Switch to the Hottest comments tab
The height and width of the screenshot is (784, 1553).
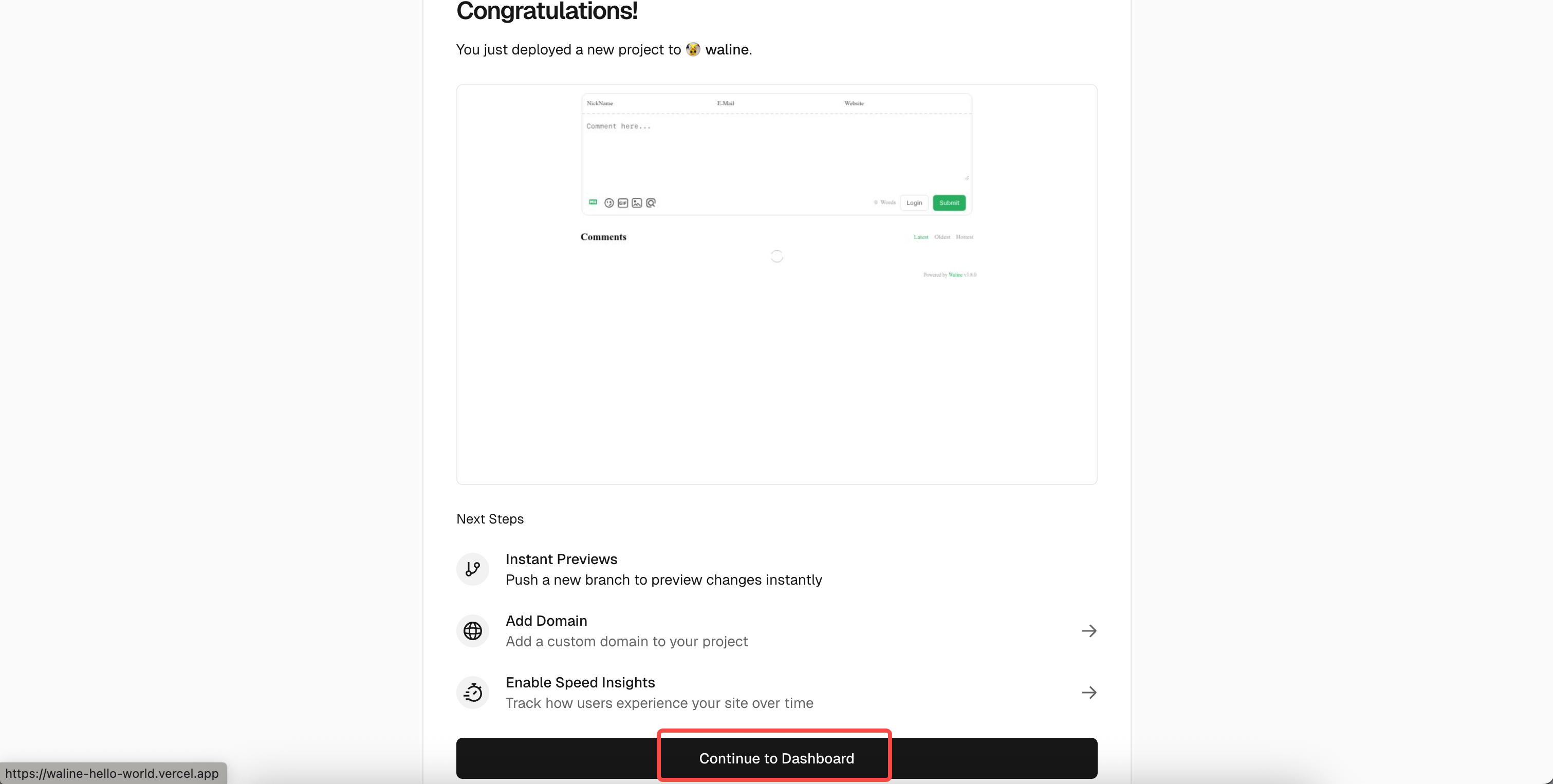(x=964, y=237)
